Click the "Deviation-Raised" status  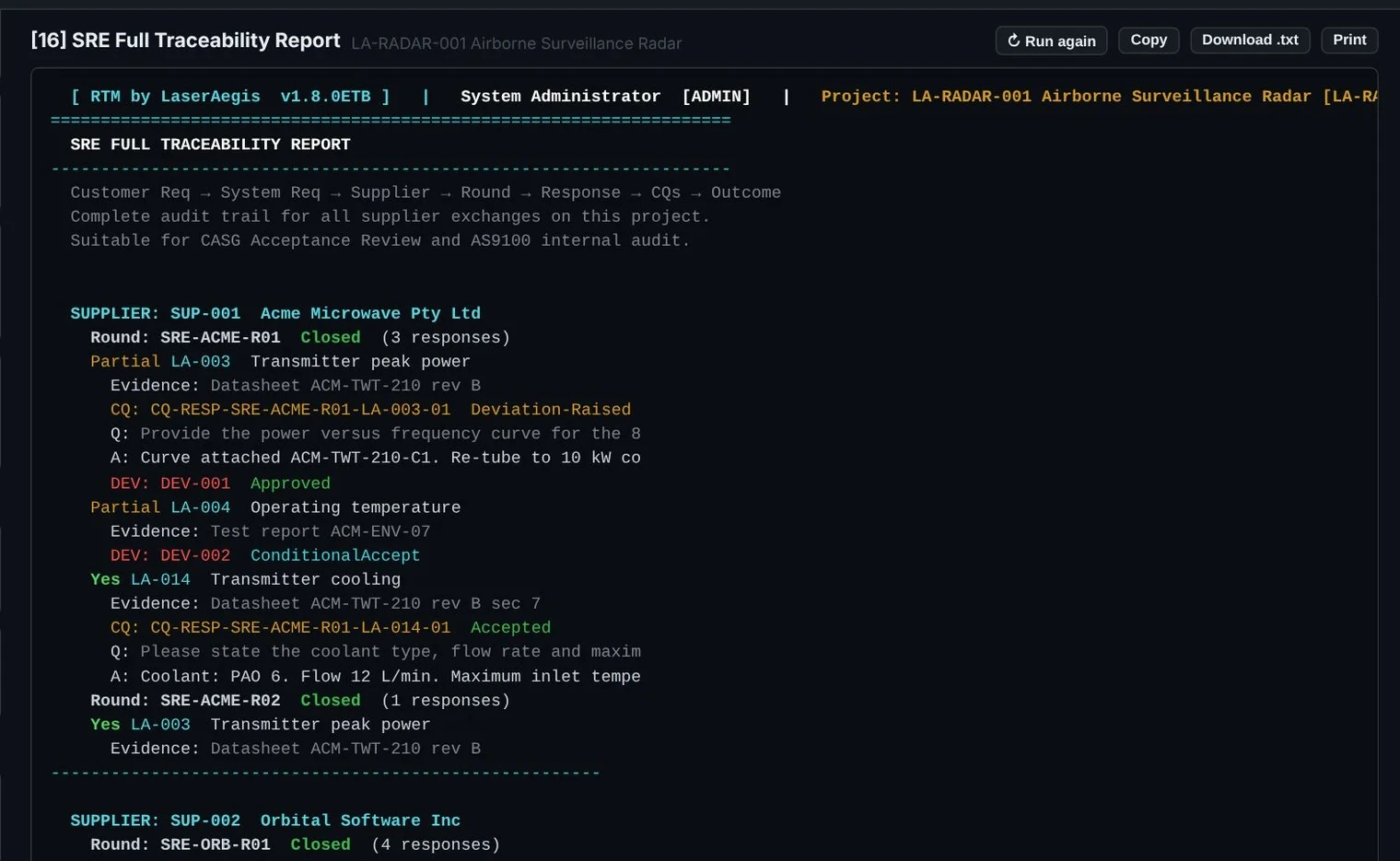tap(551, 410)
